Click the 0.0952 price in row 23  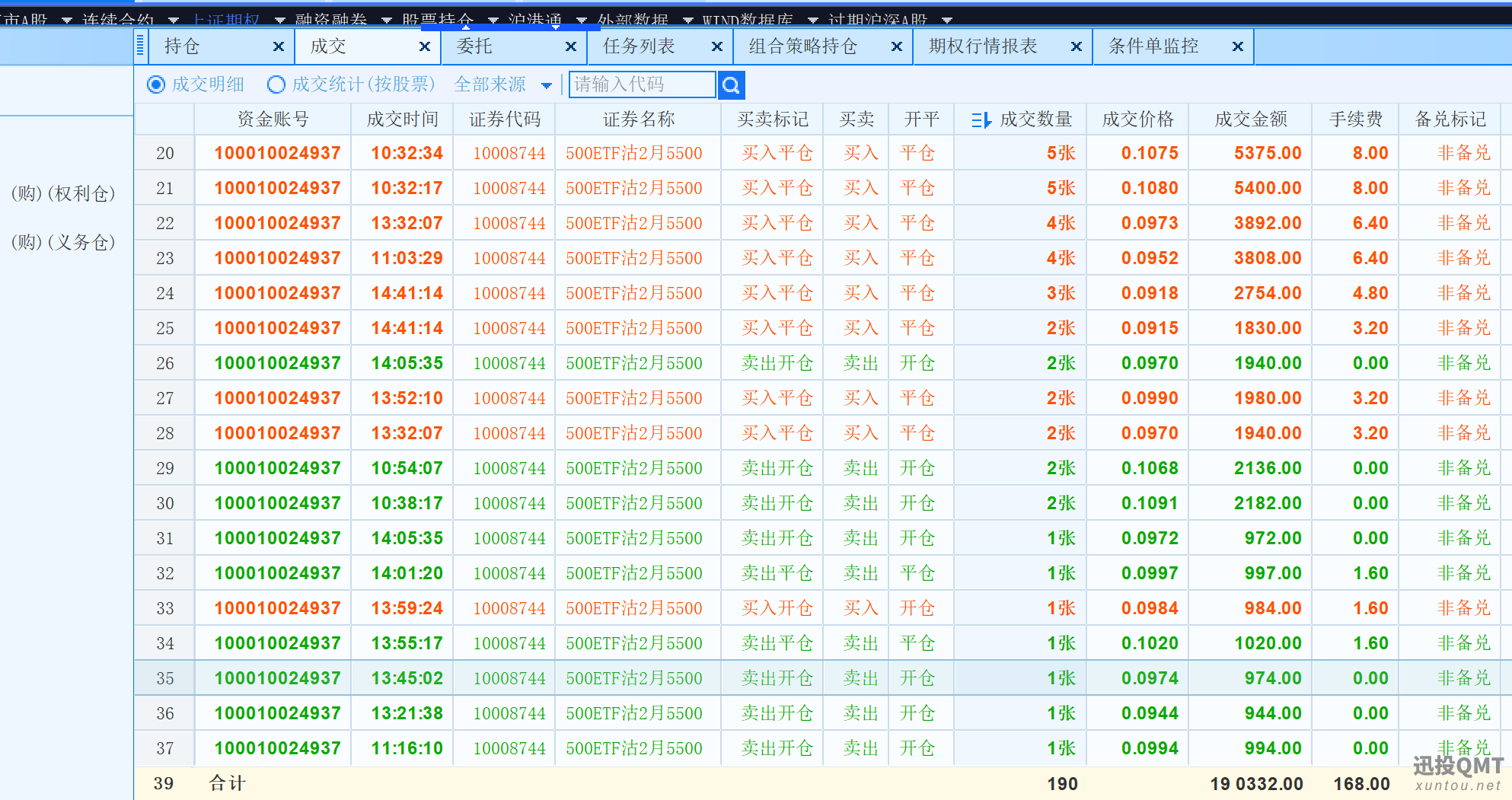(x=1150, y=258)
